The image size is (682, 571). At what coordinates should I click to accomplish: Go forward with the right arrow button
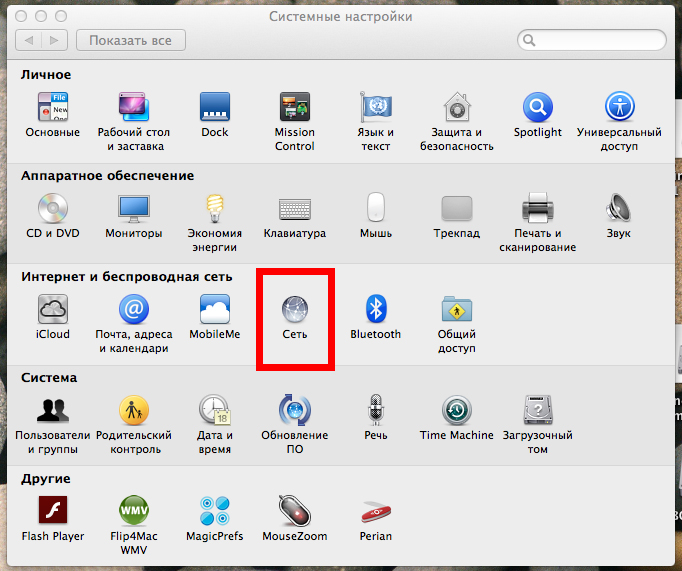click(55, 40)
